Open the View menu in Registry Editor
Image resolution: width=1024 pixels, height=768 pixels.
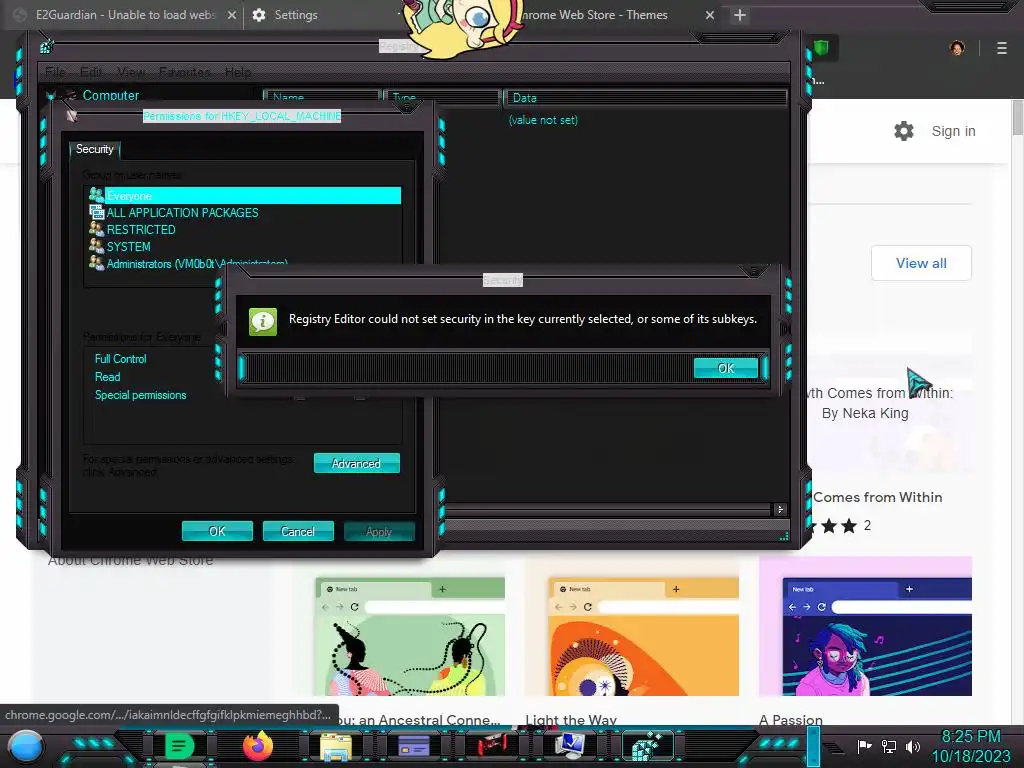pos(131,72)
